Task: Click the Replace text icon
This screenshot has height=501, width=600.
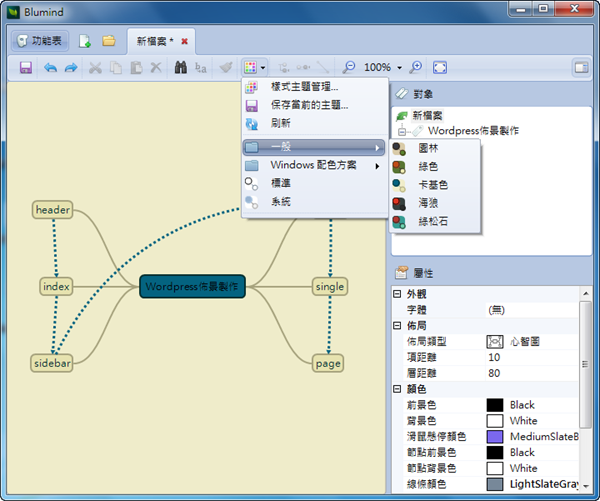Action: (201, 68)
